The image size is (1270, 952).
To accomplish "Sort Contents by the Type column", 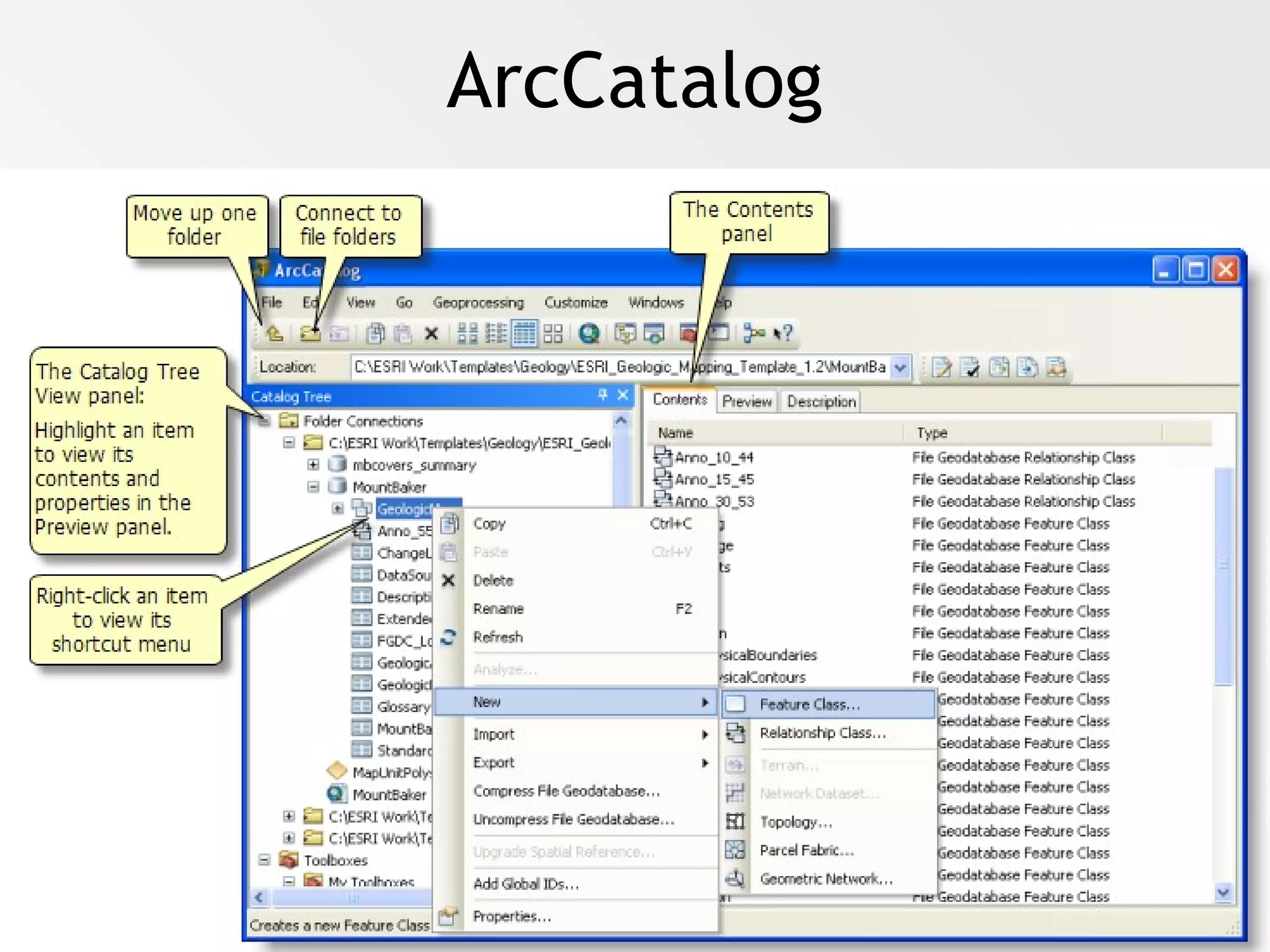I will [1033, 433].
